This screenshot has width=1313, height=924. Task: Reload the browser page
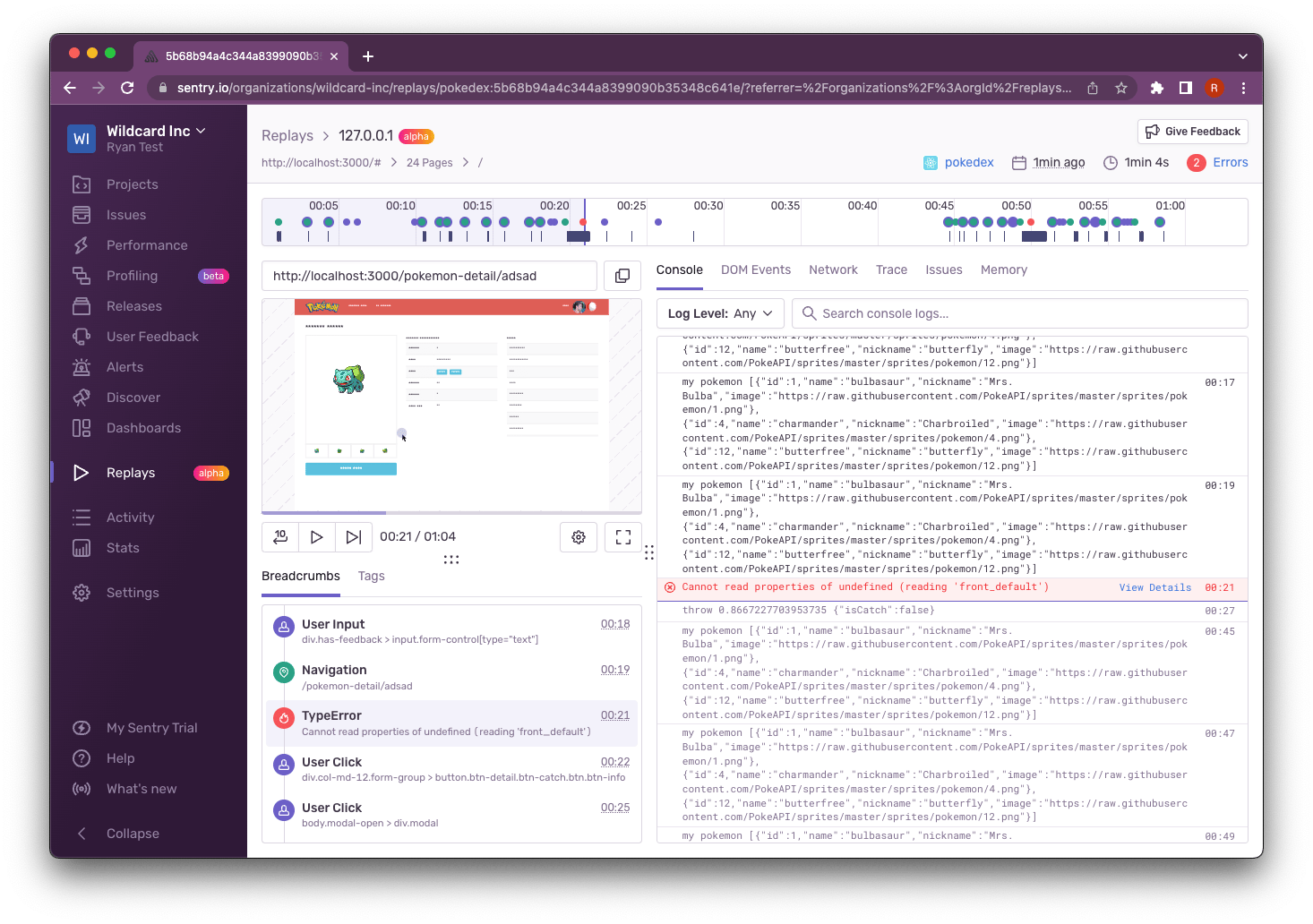(127, 88)
